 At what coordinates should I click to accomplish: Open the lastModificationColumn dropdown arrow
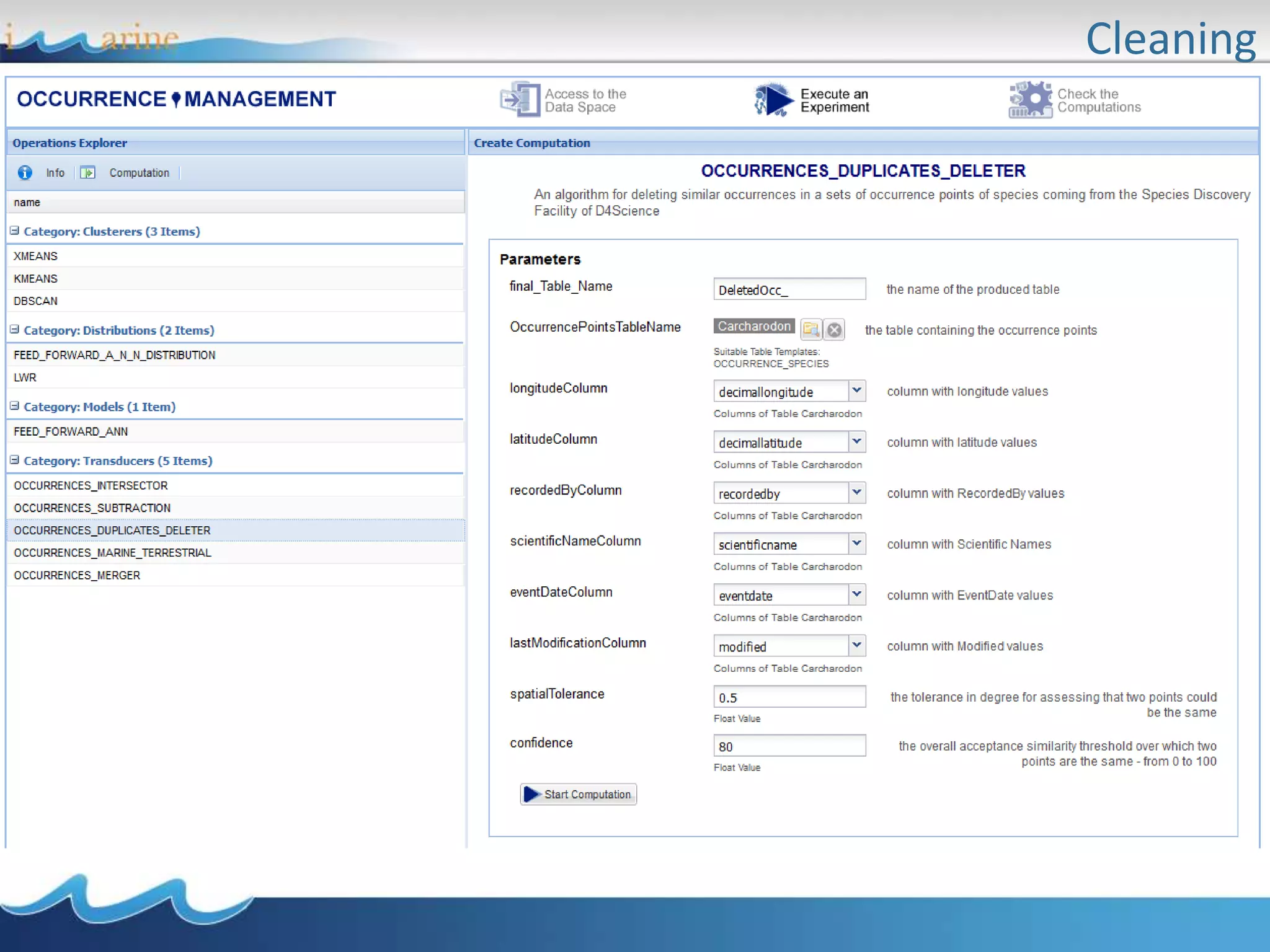pyautogui.click(x=856, y=645)
